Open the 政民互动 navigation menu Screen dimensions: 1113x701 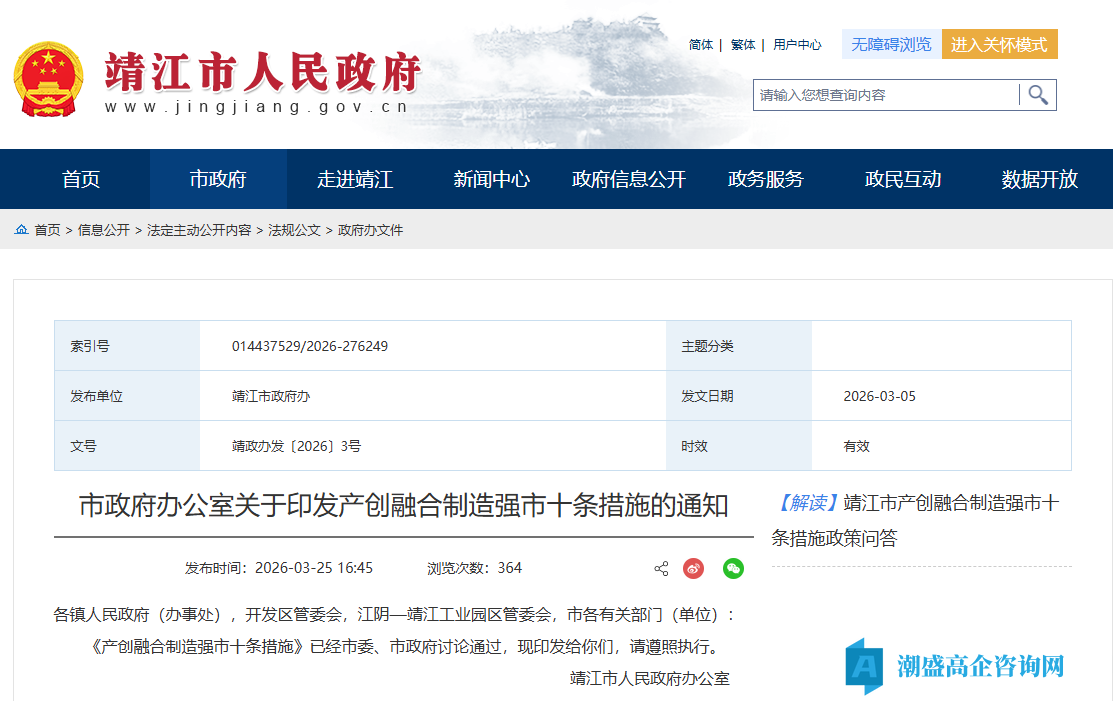click(903, 179)
